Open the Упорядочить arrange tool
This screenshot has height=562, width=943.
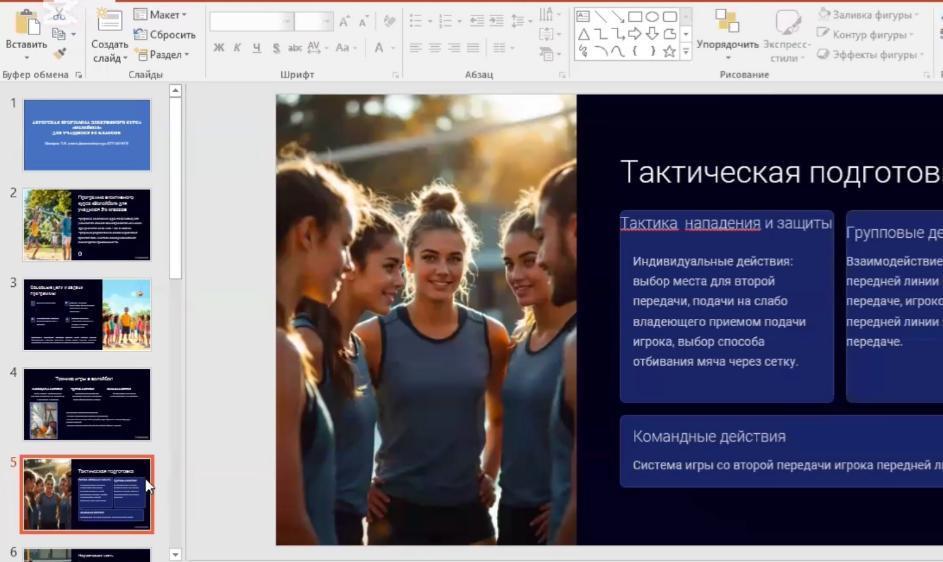click(x=727, y=30)
